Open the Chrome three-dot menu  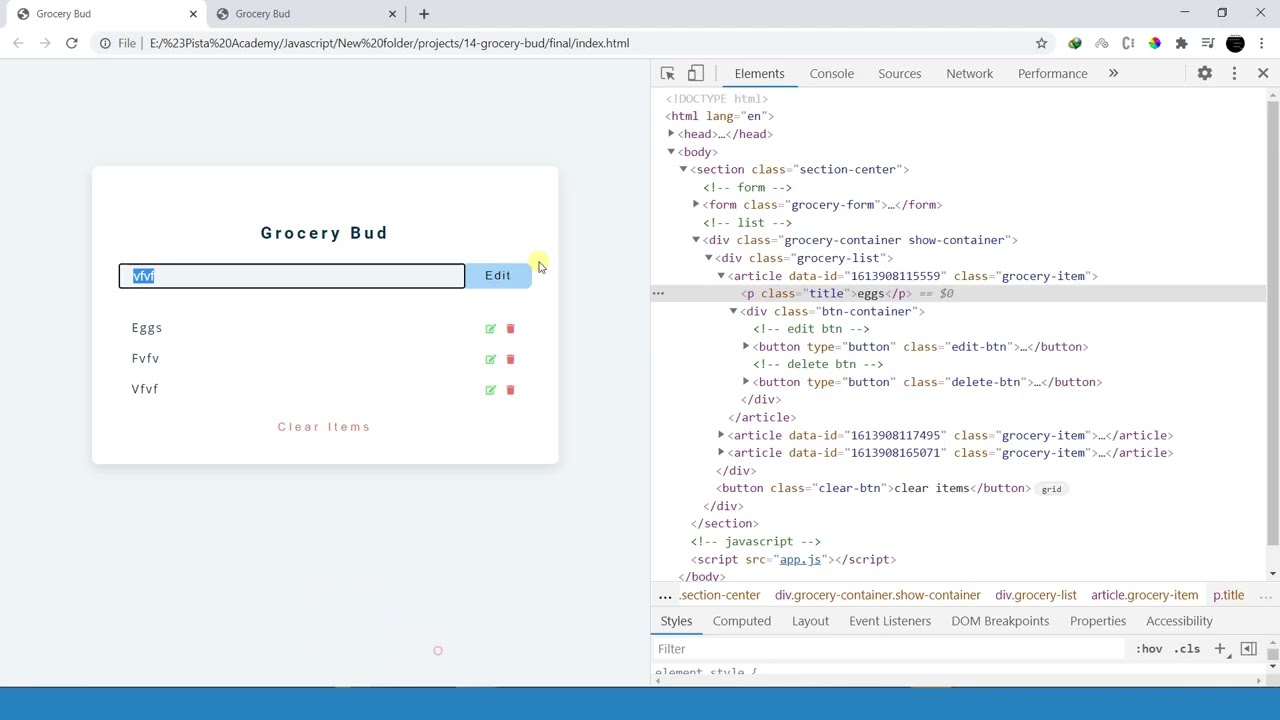tap(1262, 43)
